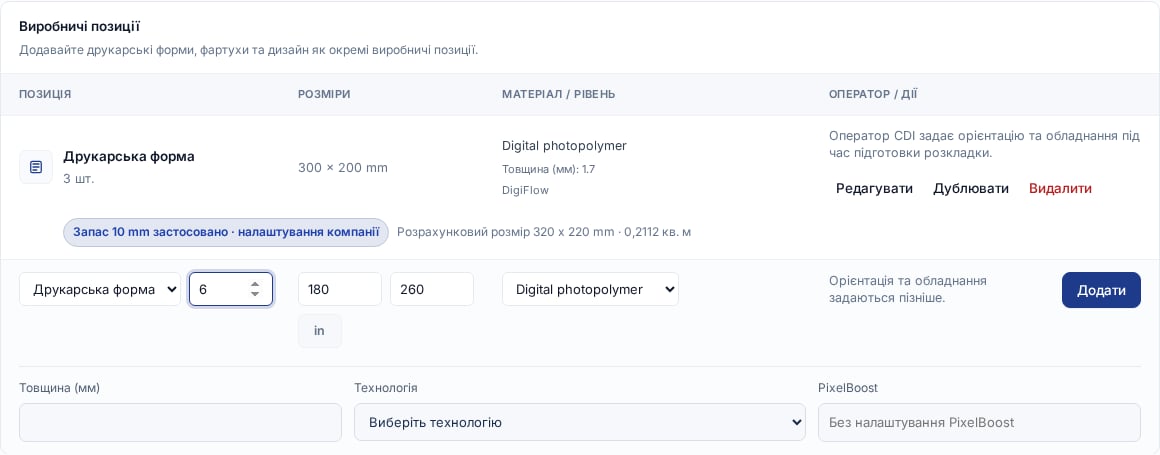Click the document icon beside Друкарська форма
Viewport: 1160px width, 455px height.
(36, 167)
